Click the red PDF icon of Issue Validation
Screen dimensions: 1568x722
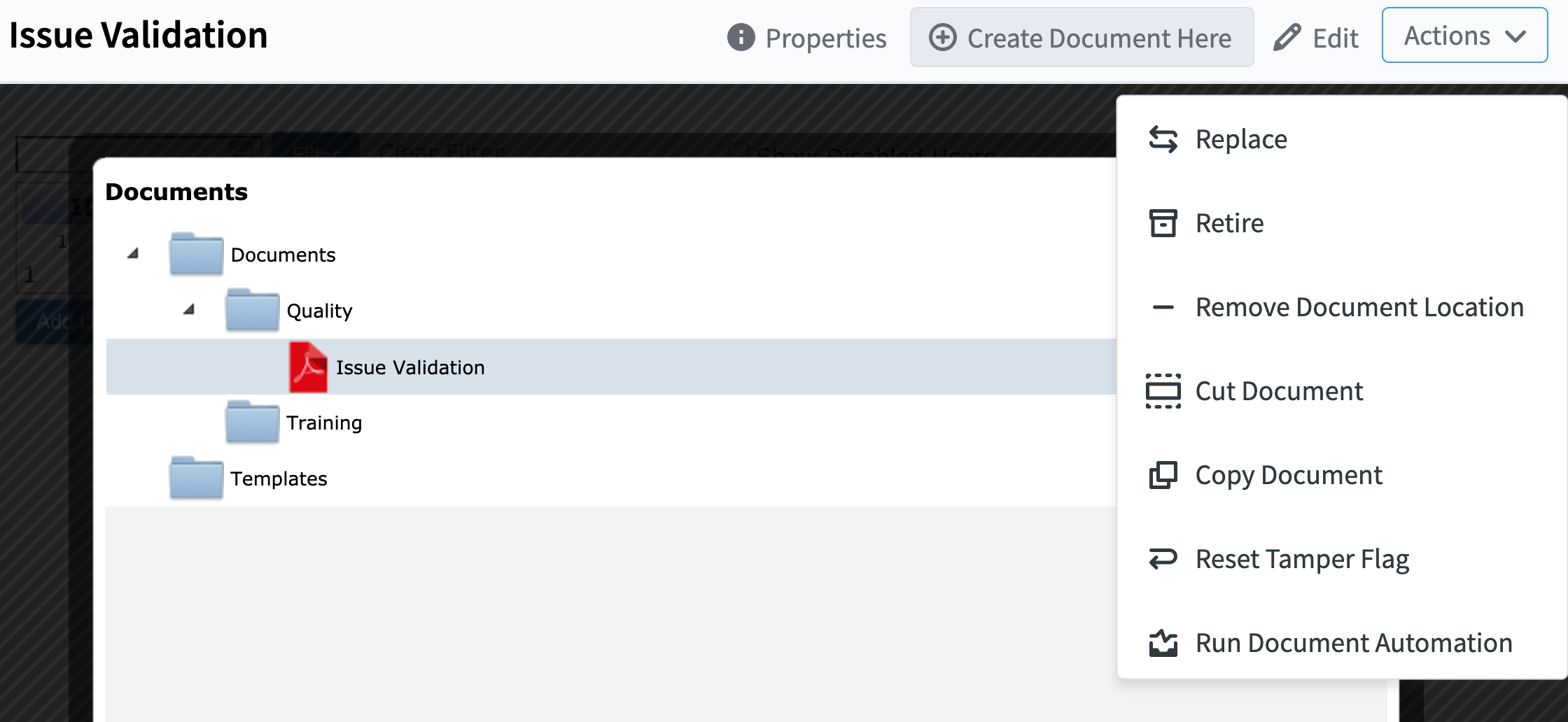[x=308, y=367]
